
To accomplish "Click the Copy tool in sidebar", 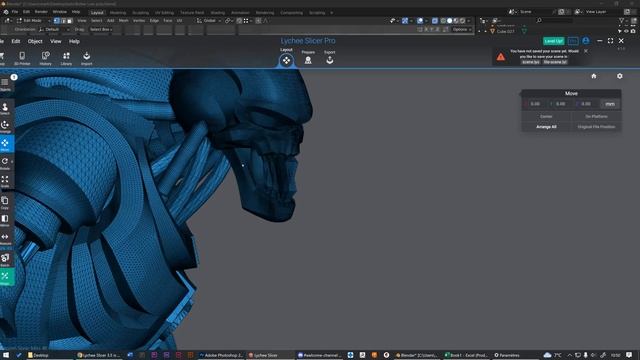I will 5,202.
